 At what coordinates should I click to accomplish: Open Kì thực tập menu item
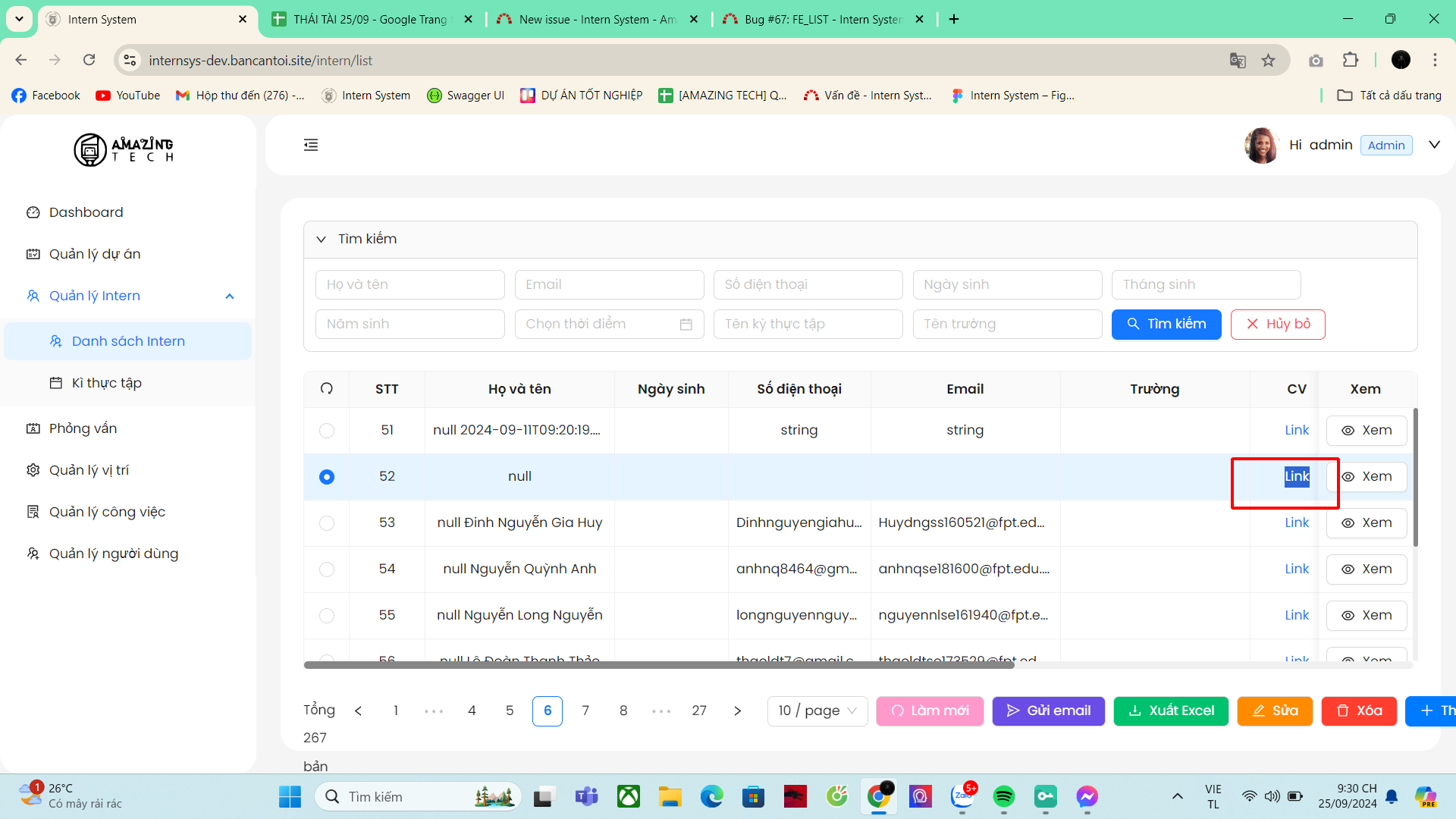[107, 383]
